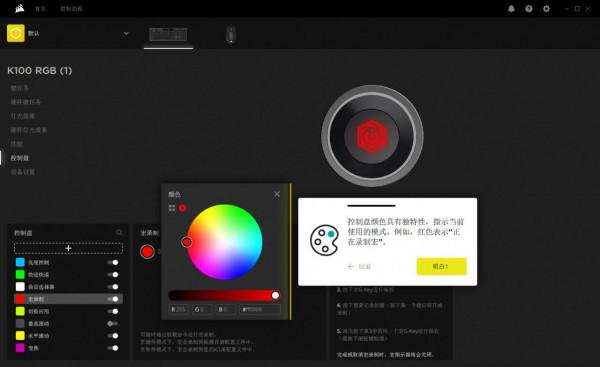Focus the hex color code field

click(260, 309)
